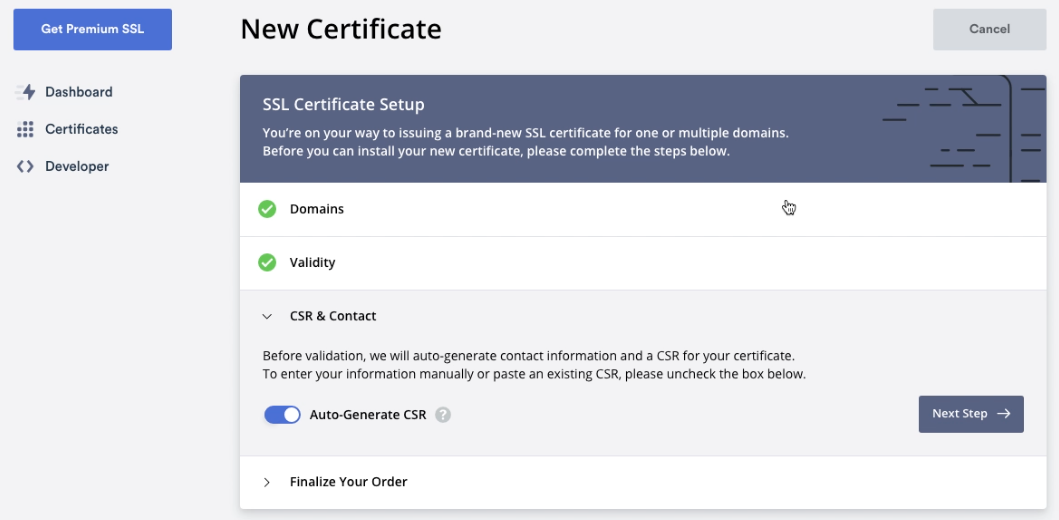Screen dimensions: 1059x520
Task: Expand the Finalize Your Order chevron
Action: pos(267,482)
